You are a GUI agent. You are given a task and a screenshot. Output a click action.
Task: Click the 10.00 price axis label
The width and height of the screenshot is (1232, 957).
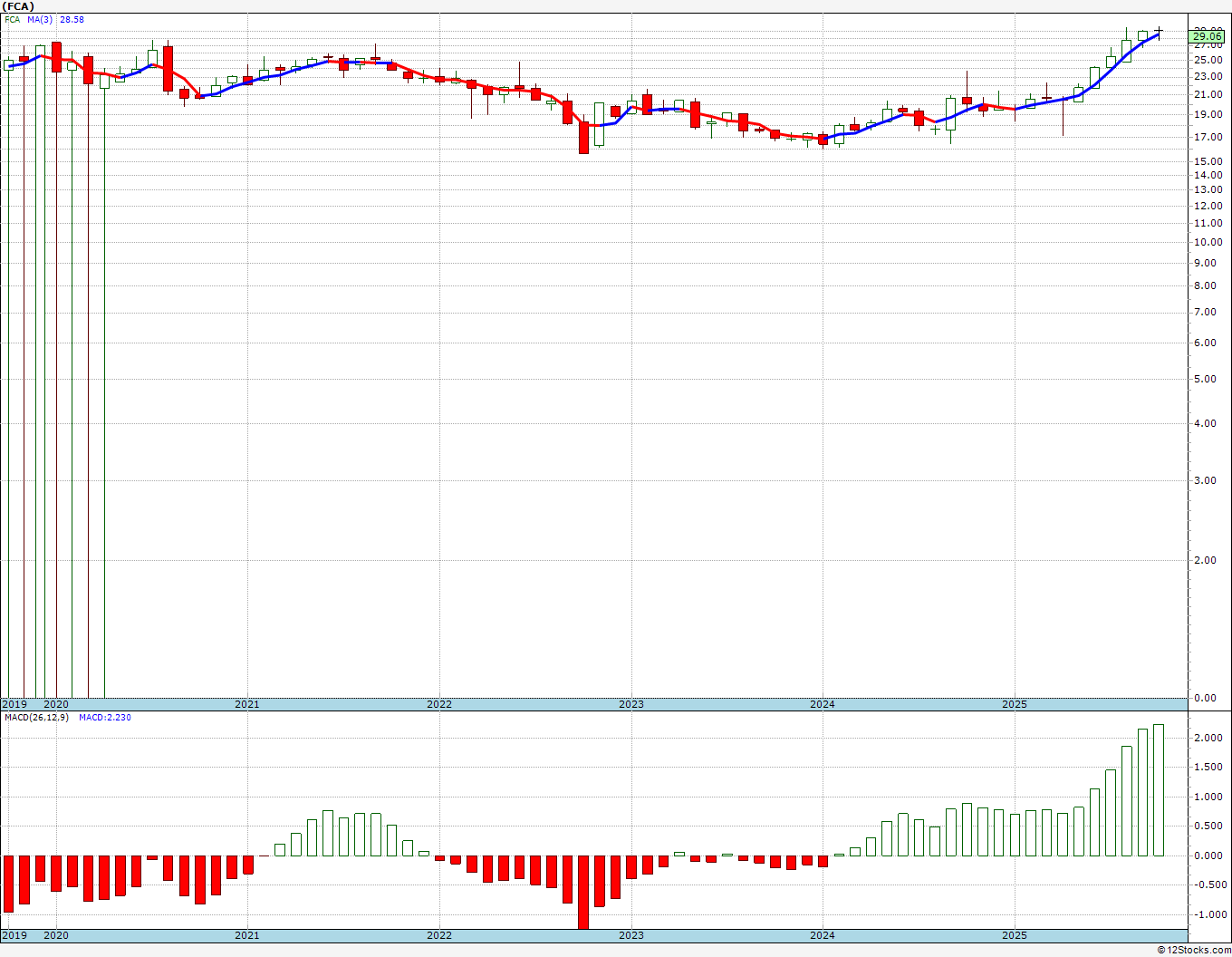coord(1208,242)
